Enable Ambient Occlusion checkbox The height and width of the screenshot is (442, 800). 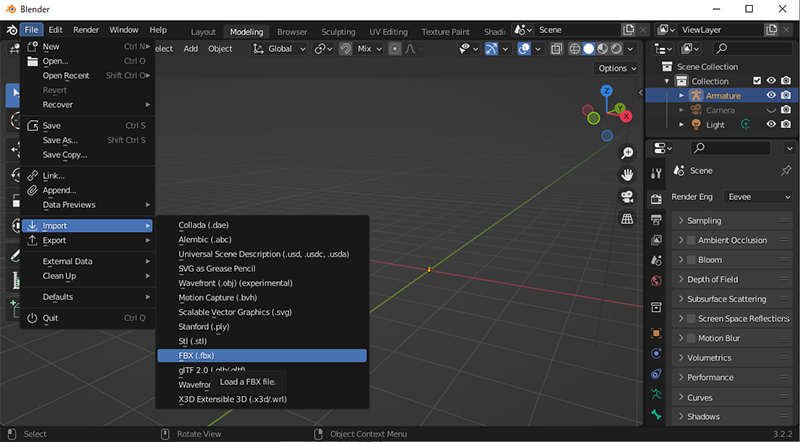690,240
